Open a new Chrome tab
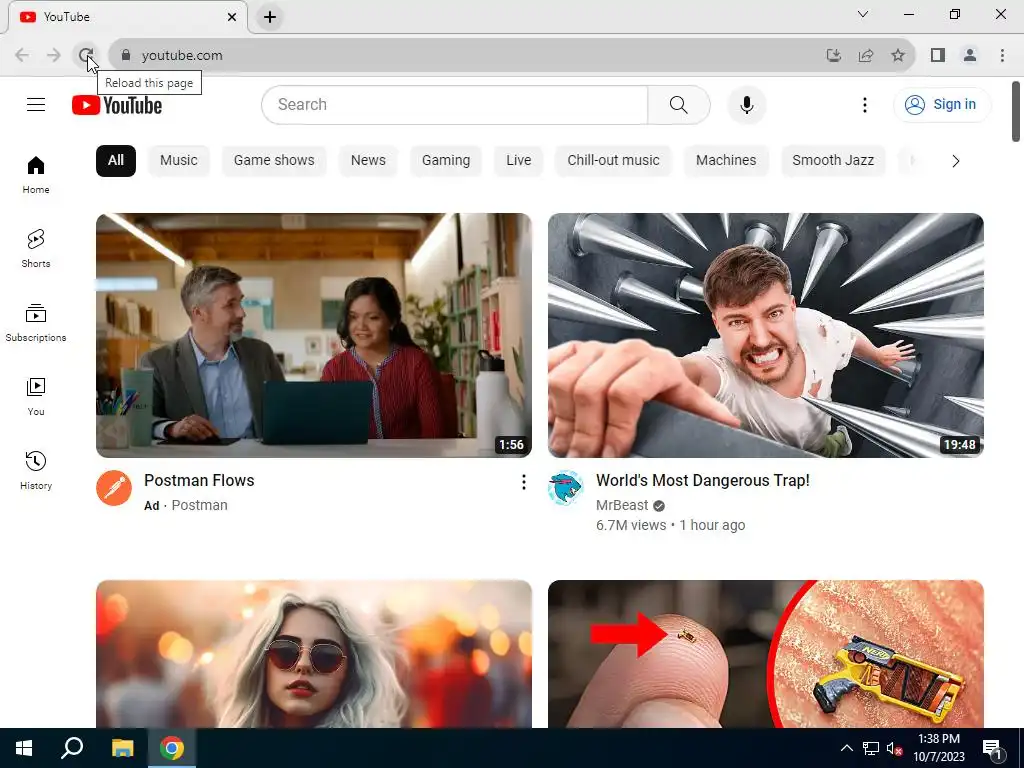Image resolution: width=1024 pixels, height=768 pixels. (x=270, y=17)
